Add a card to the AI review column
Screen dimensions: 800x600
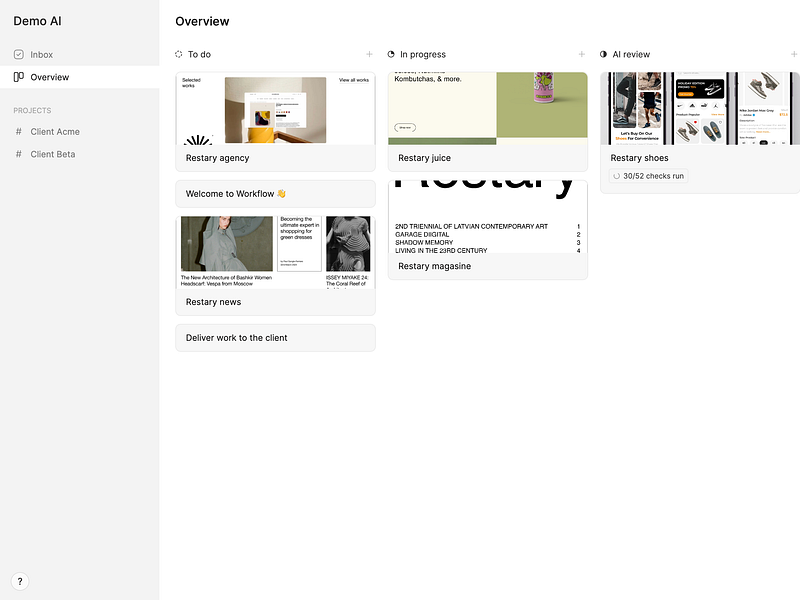coord(794,54)
